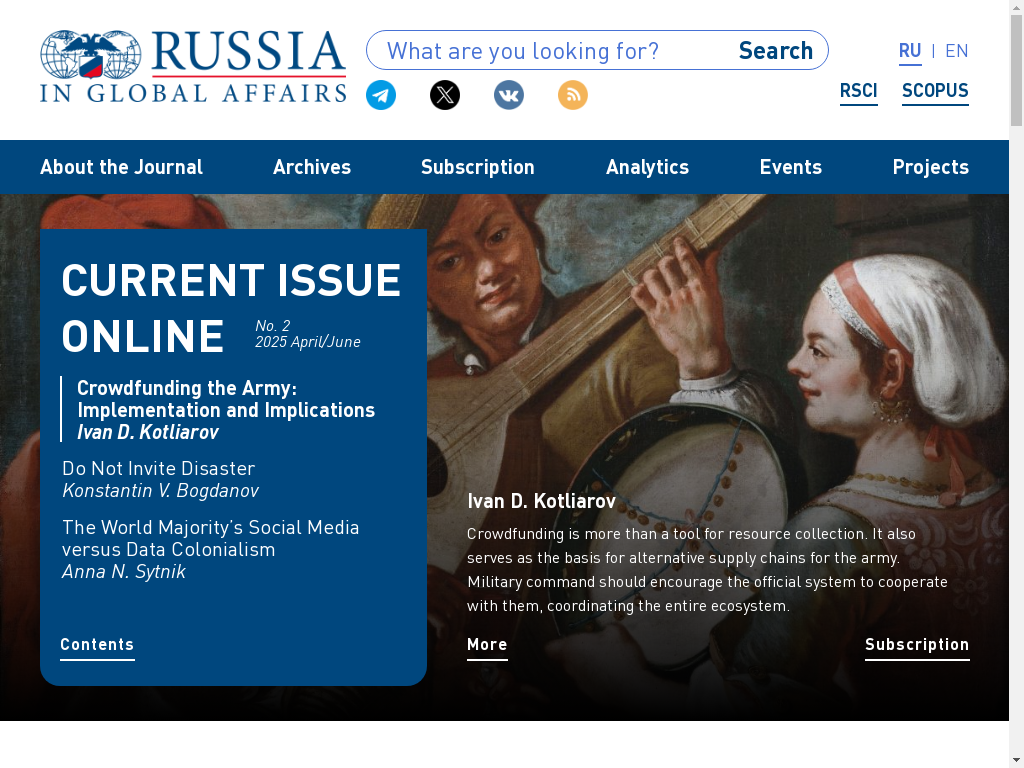Open the SCOPUS link
This screenshot has height=768, width=1024.
935,91
